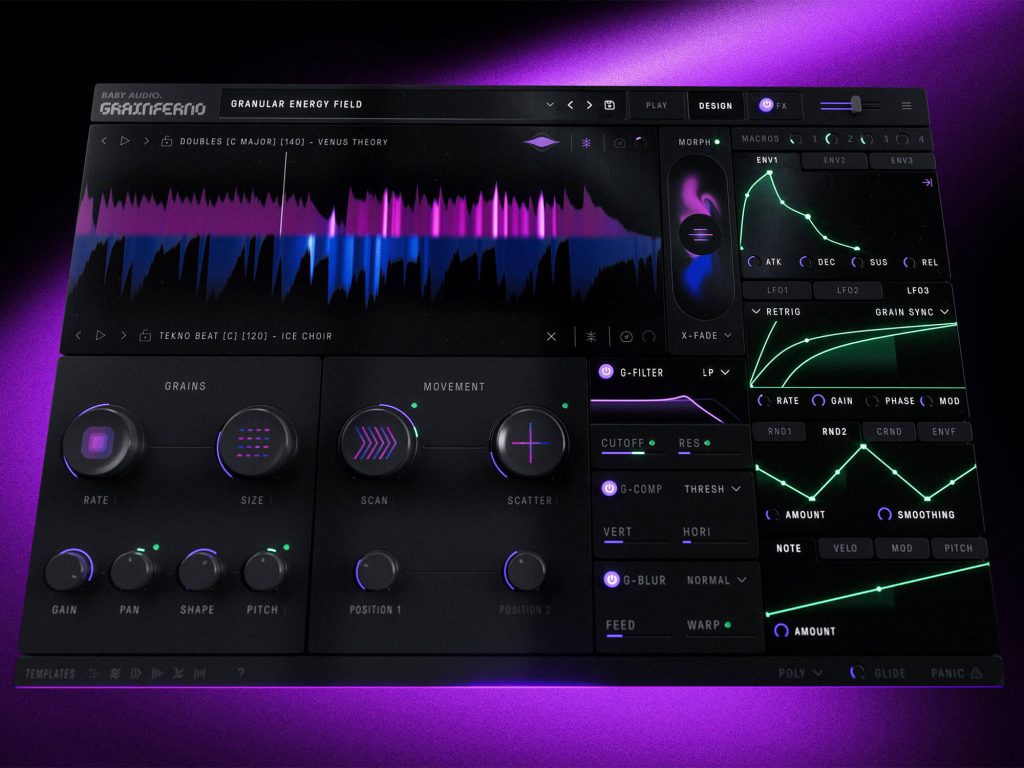The height and width of the screenshot is (768, 1024).
Task: Toggle the Scan modulation indicator dot
Action: click(414, 406)
